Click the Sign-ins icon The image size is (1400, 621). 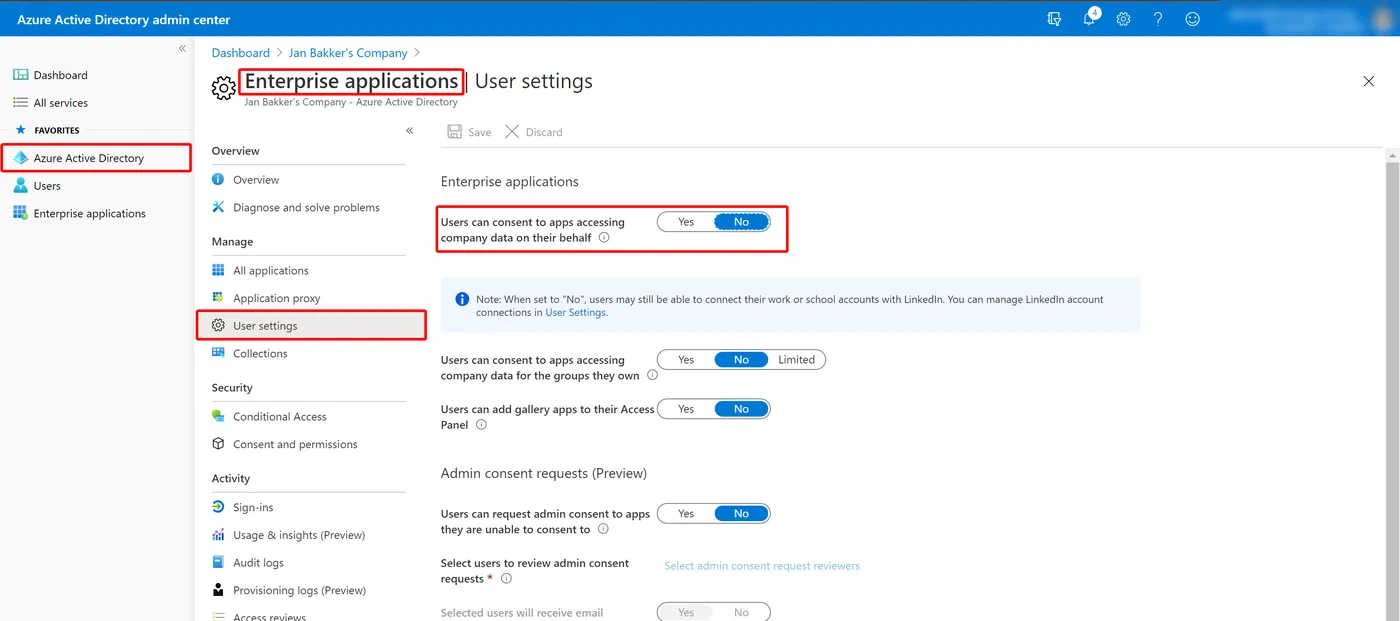tap(218, 507)
